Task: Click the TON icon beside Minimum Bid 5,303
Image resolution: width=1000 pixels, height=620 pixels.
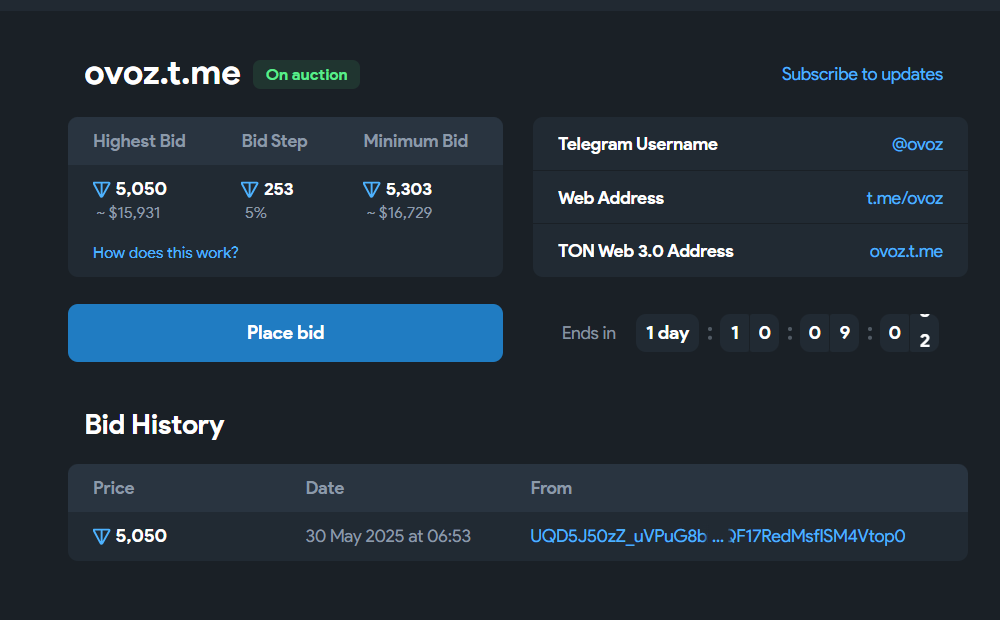Action: 372,189
